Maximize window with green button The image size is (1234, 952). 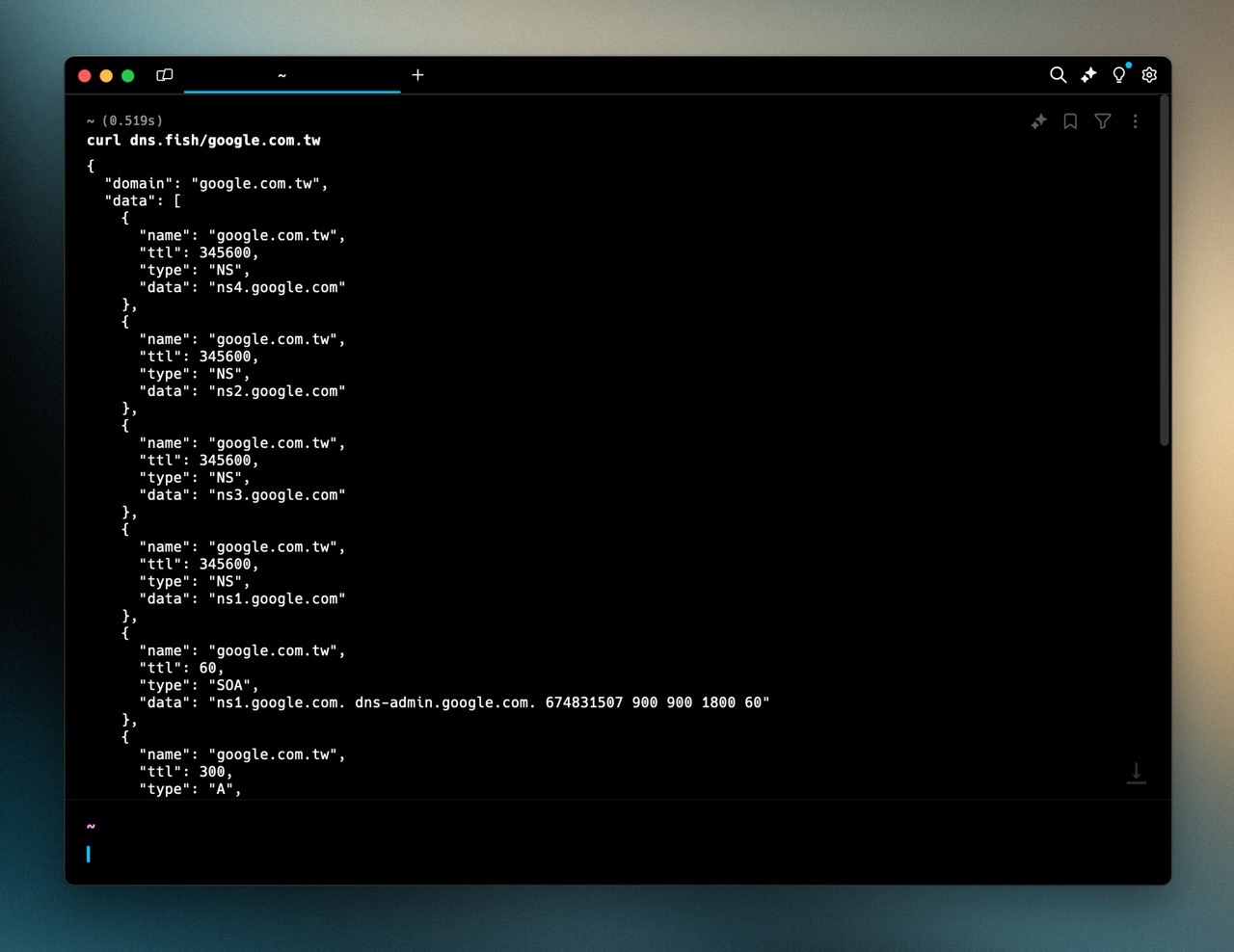127,75
